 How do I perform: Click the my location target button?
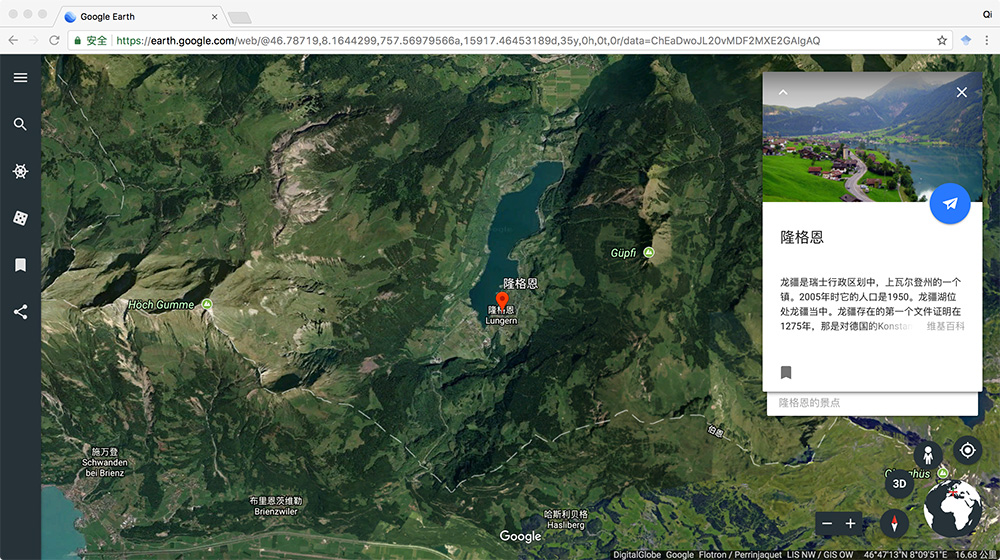tap(967, 450)
